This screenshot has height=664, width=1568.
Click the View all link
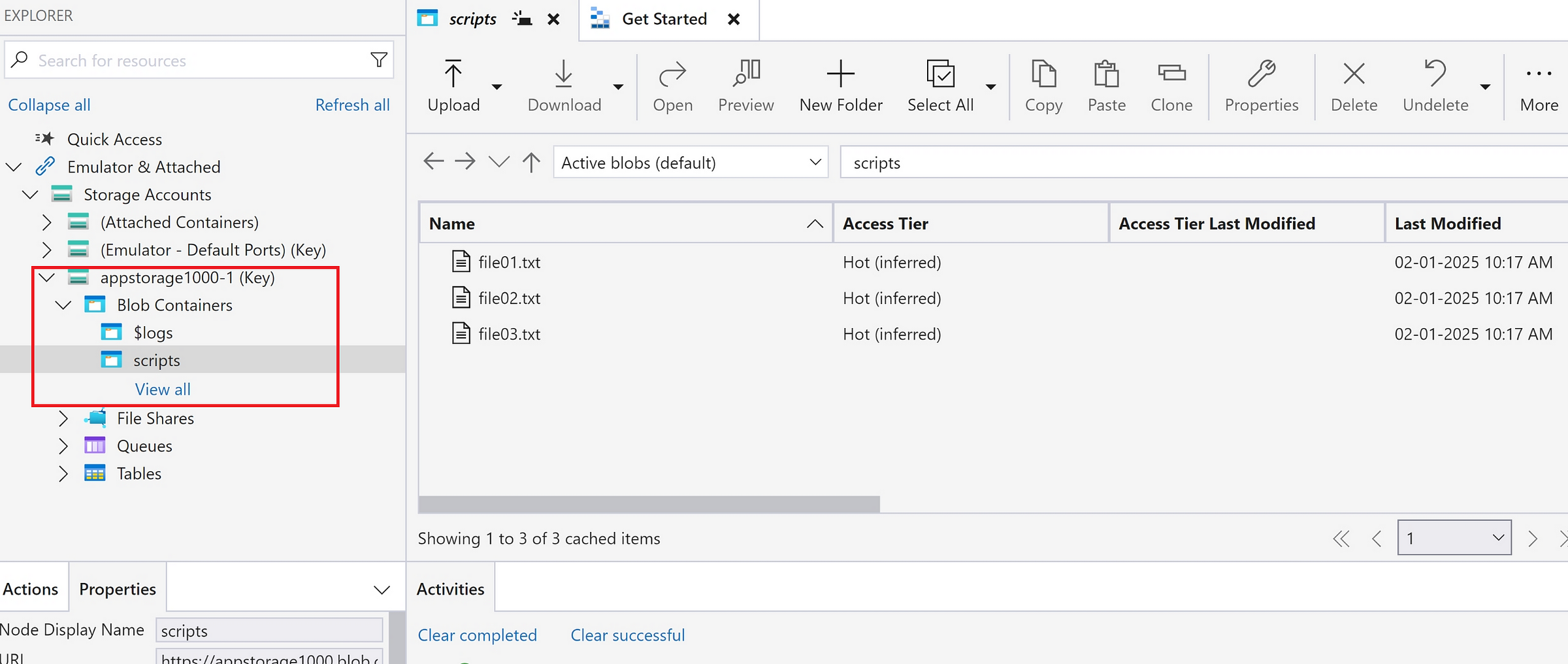(163, 389)
